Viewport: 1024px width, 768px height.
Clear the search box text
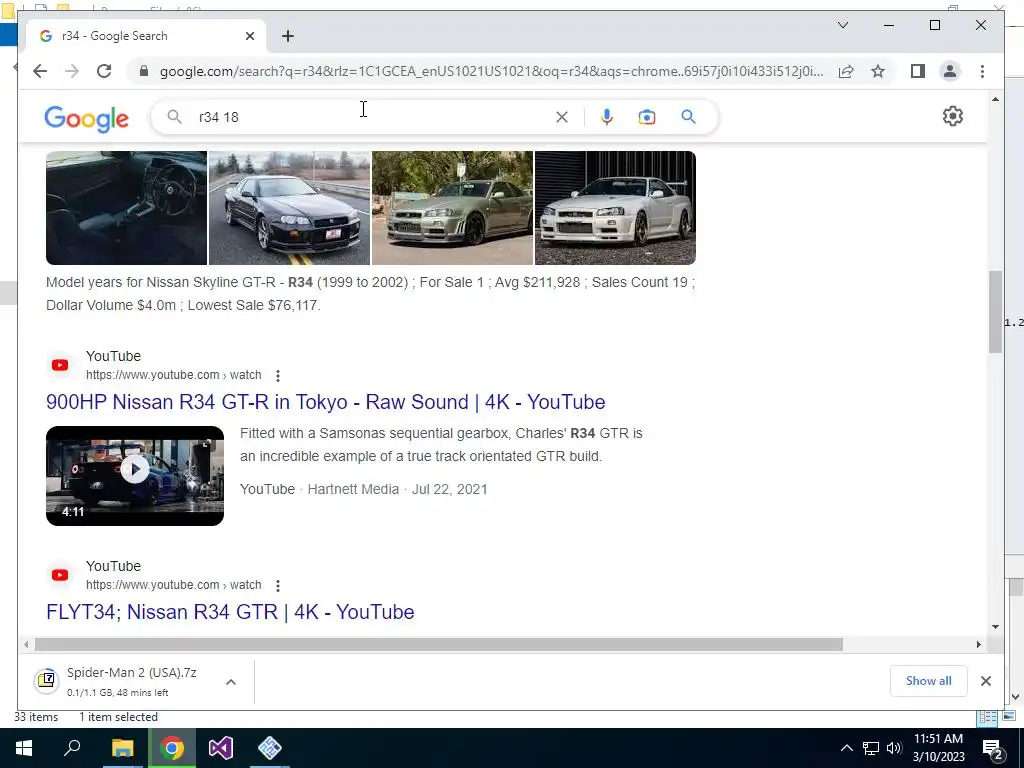pyautogui.click(x=562, y=117)
